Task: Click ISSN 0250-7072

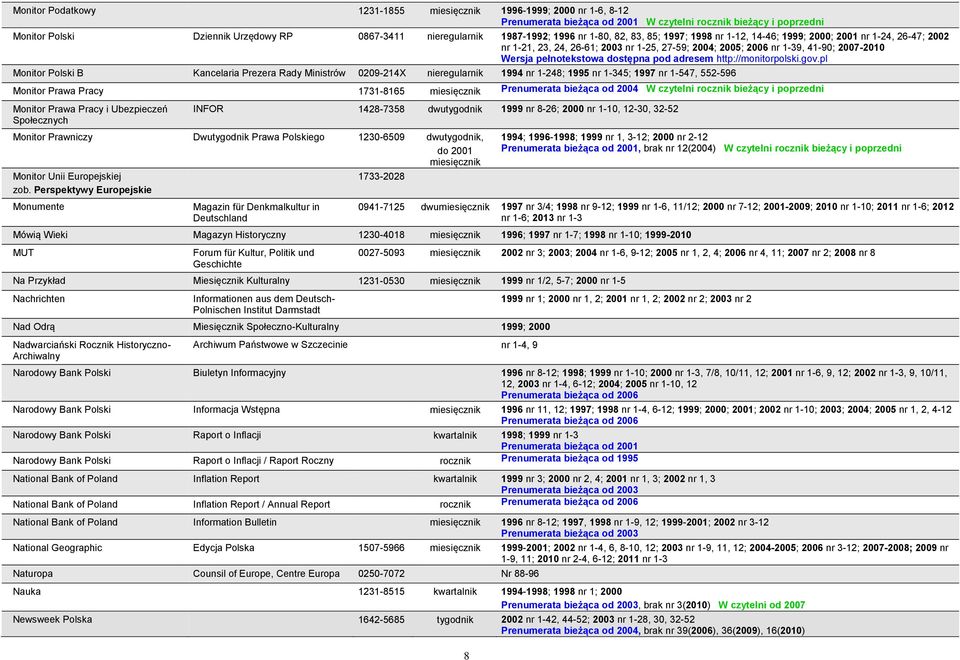Action: (x=381, y=574)
